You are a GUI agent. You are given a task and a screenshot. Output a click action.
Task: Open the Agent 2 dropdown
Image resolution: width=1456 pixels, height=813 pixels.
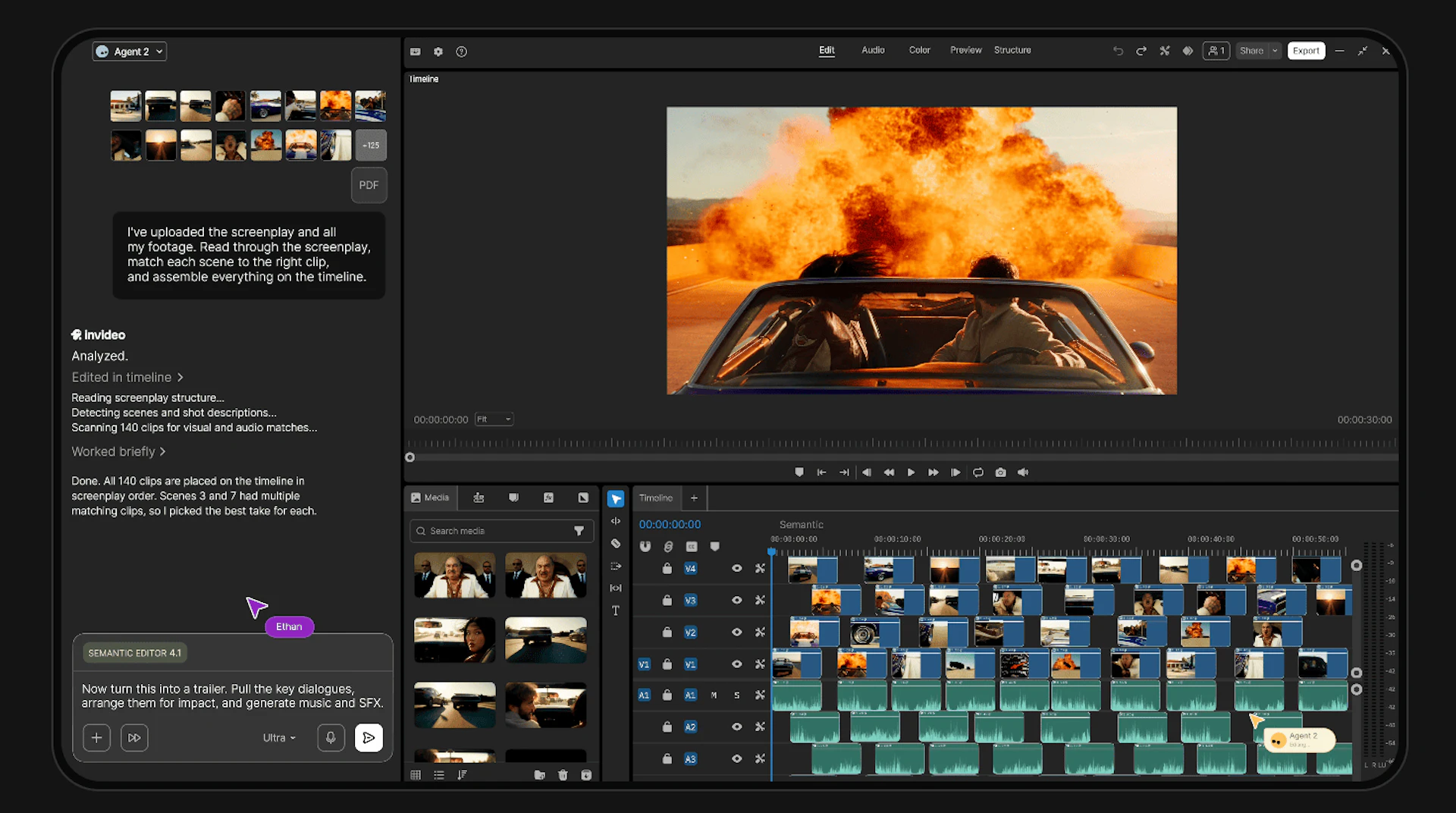130,52
